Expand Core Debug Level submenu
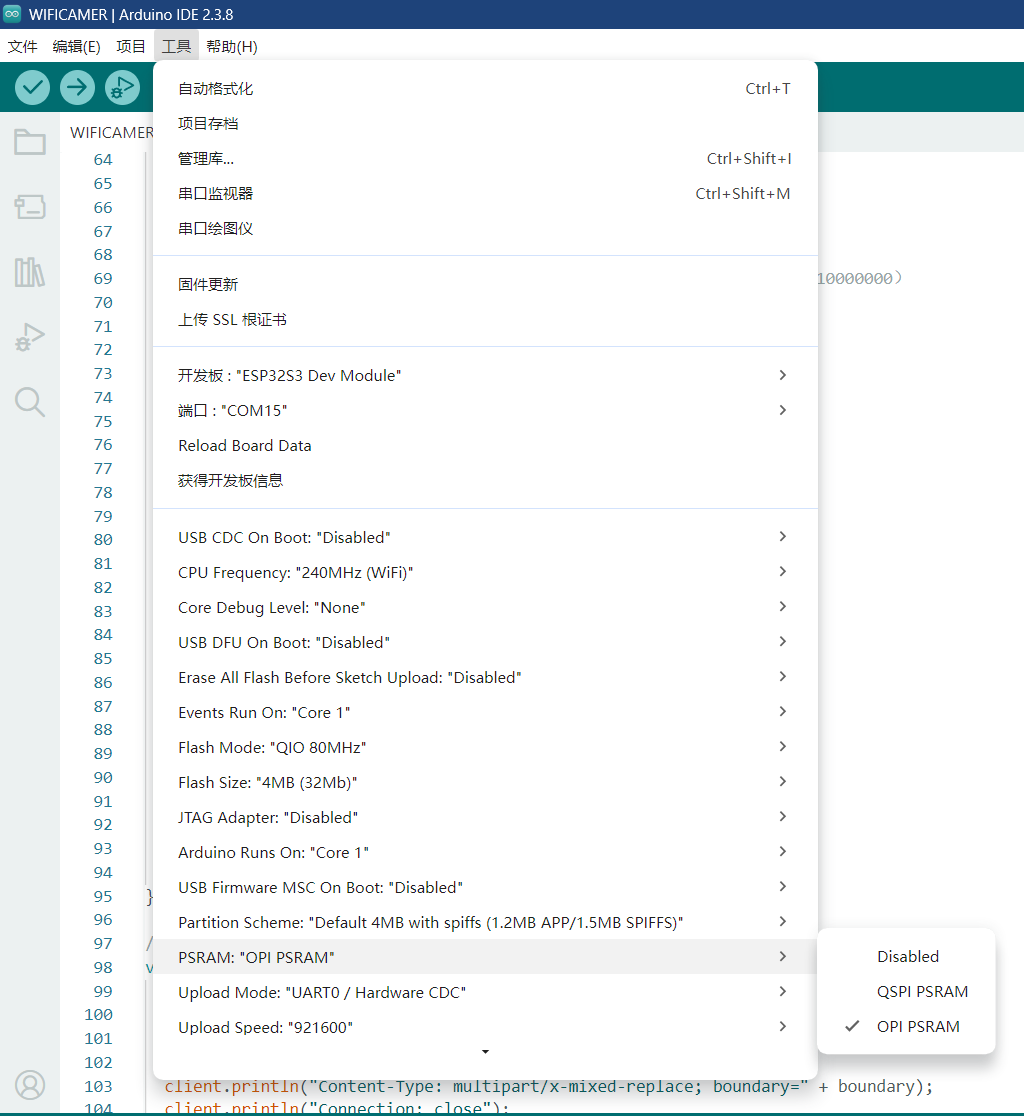The width and height of the screenshot is (1024, 1116). tap(485, 607)
